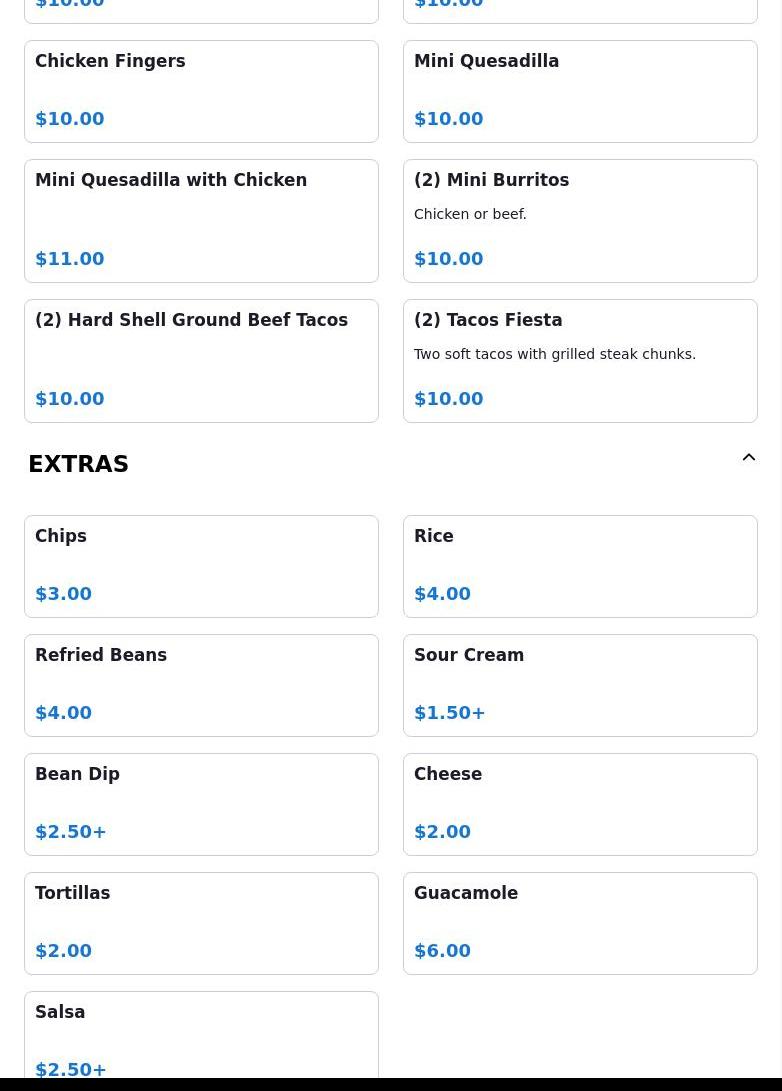Select the Rice extra
Image resolution: width=782 pixels, height=1091 pixels.
tap(580, 566)
